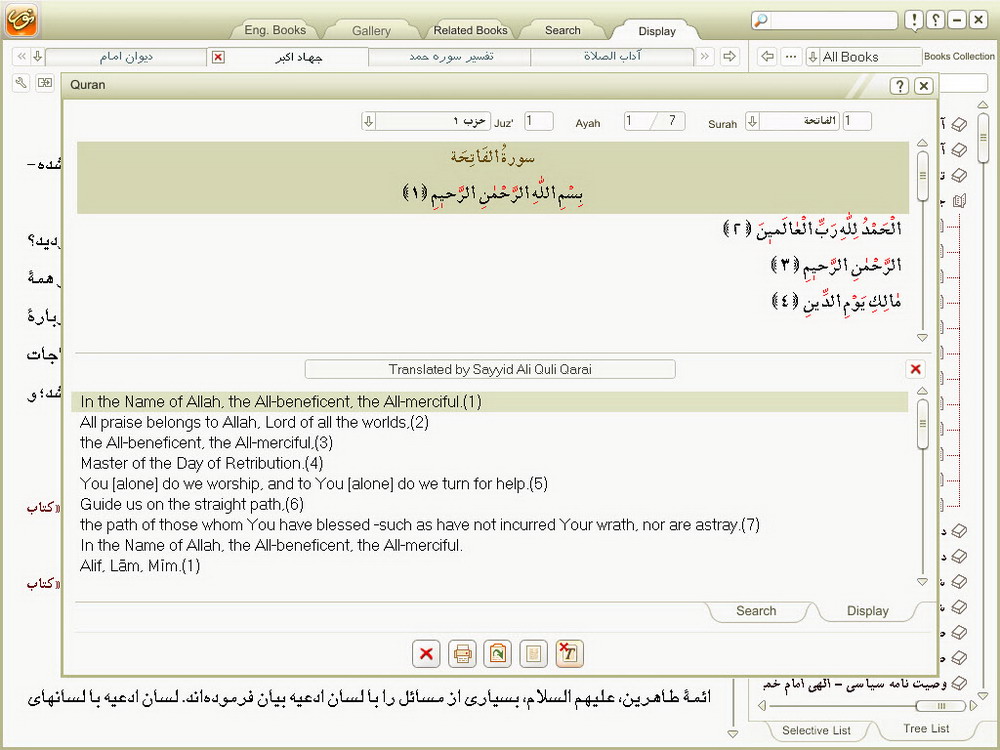1000x750 pixels.
Task: Click the split view icon beside wrench
Action: click(45, 83)
